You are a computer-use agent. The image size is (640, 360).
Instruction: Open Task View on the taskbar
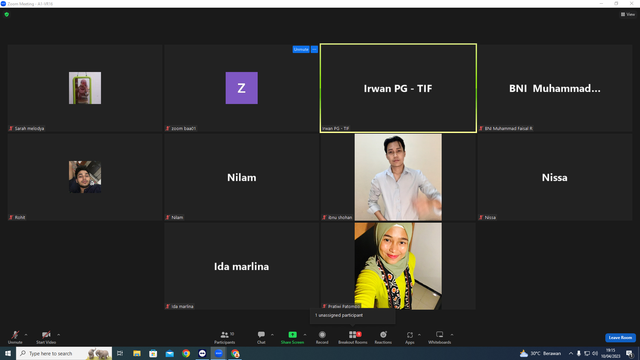point(120,353)
